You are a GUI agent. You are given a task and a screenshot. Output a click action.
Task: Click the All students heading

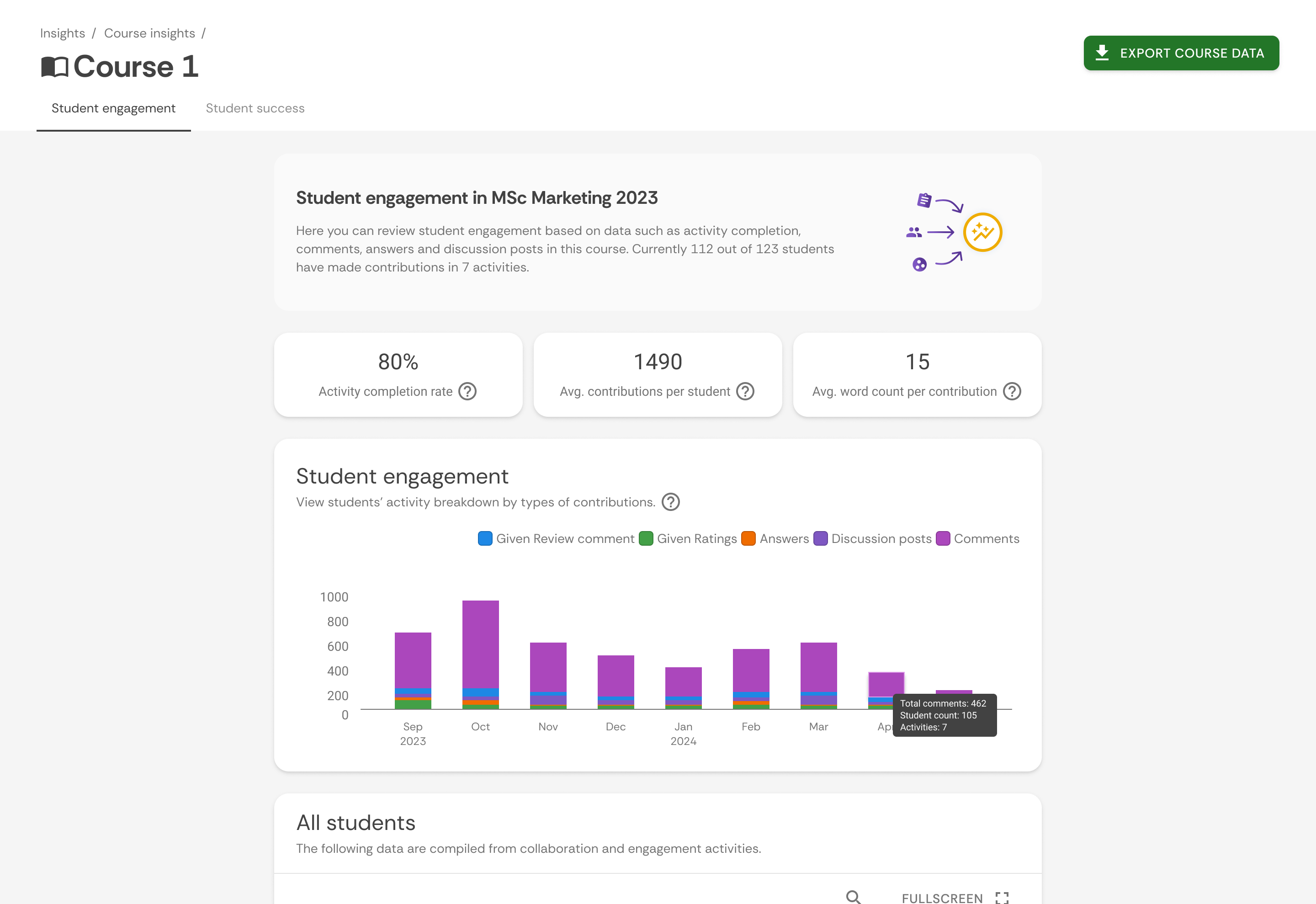pyautogui.click(x=356, y=823)
